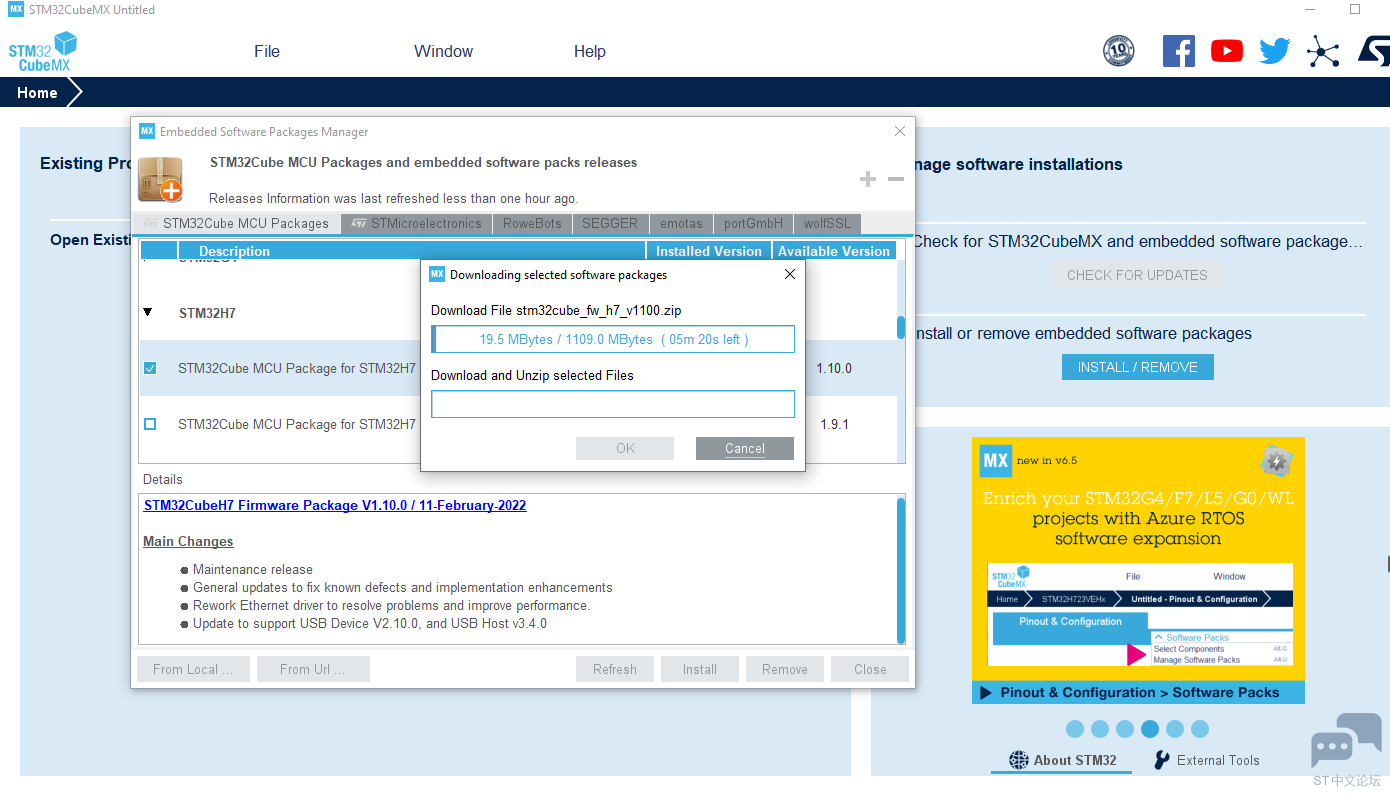
Task: Sort by the Description column header
Action: (412, 251)
